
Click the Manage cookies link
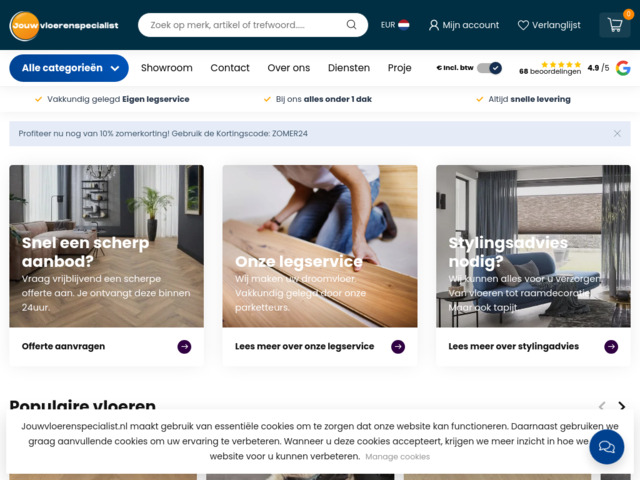(398, 457)
